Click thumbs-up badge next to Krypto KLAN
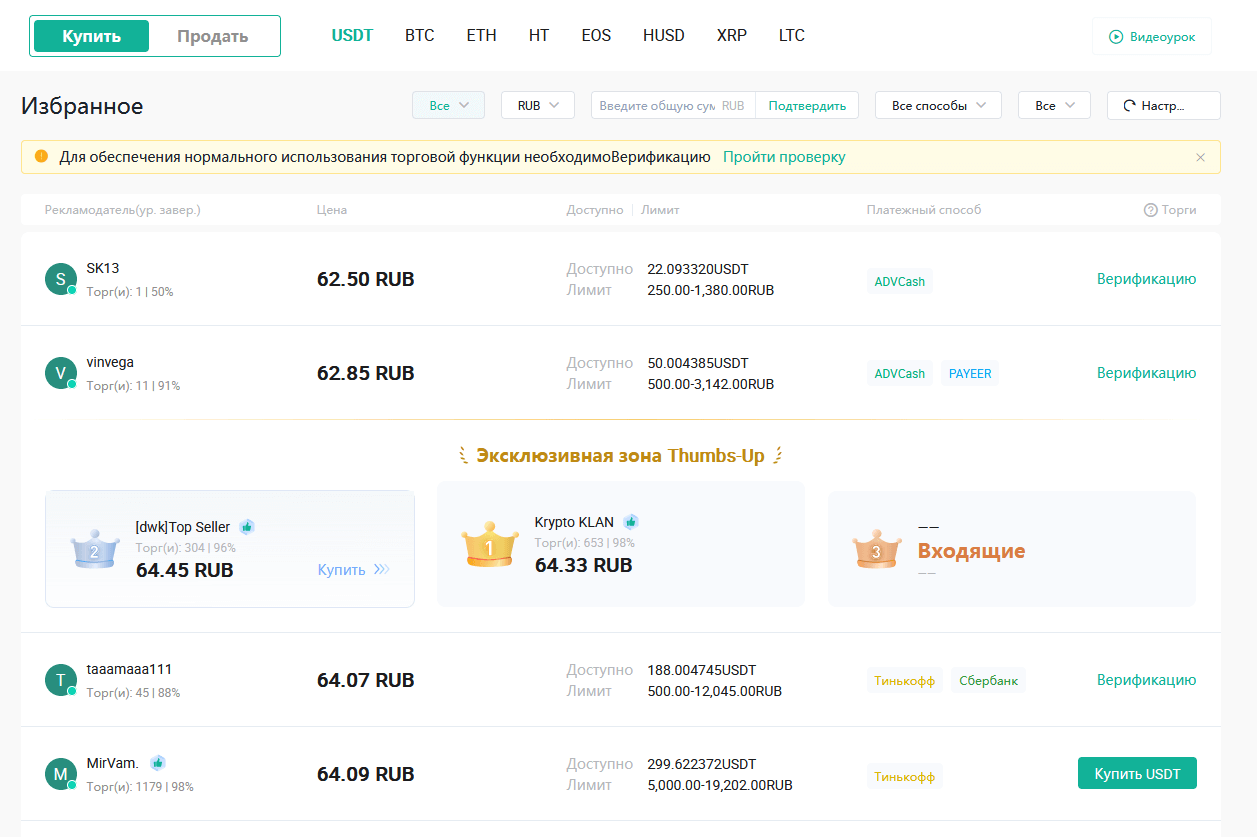 pos(631,522)
